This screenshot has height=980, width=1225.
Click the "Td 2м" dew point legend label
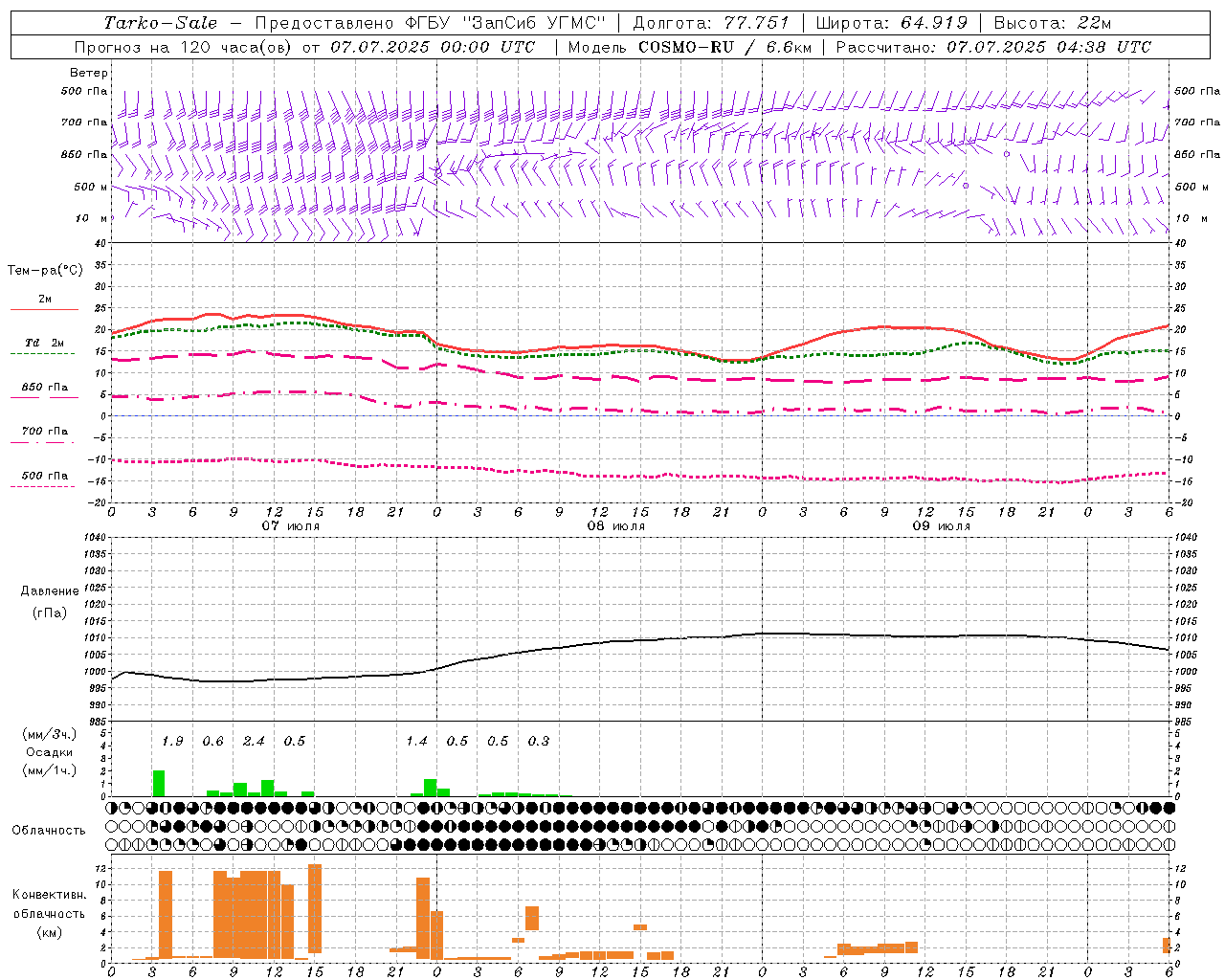(45, 343)
